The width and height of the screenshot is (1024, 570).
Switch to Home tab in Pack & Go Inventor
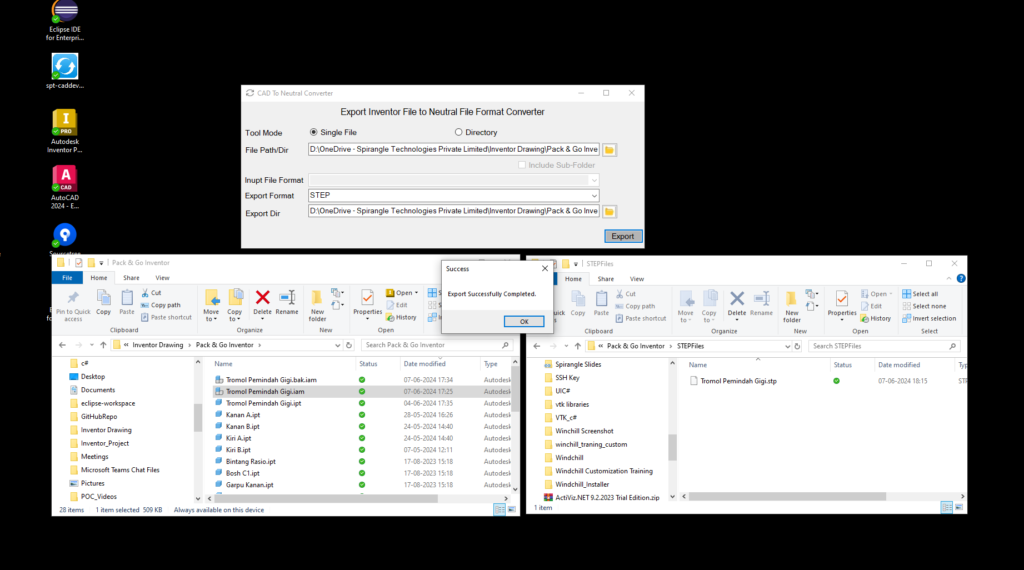tap(99, 278)
